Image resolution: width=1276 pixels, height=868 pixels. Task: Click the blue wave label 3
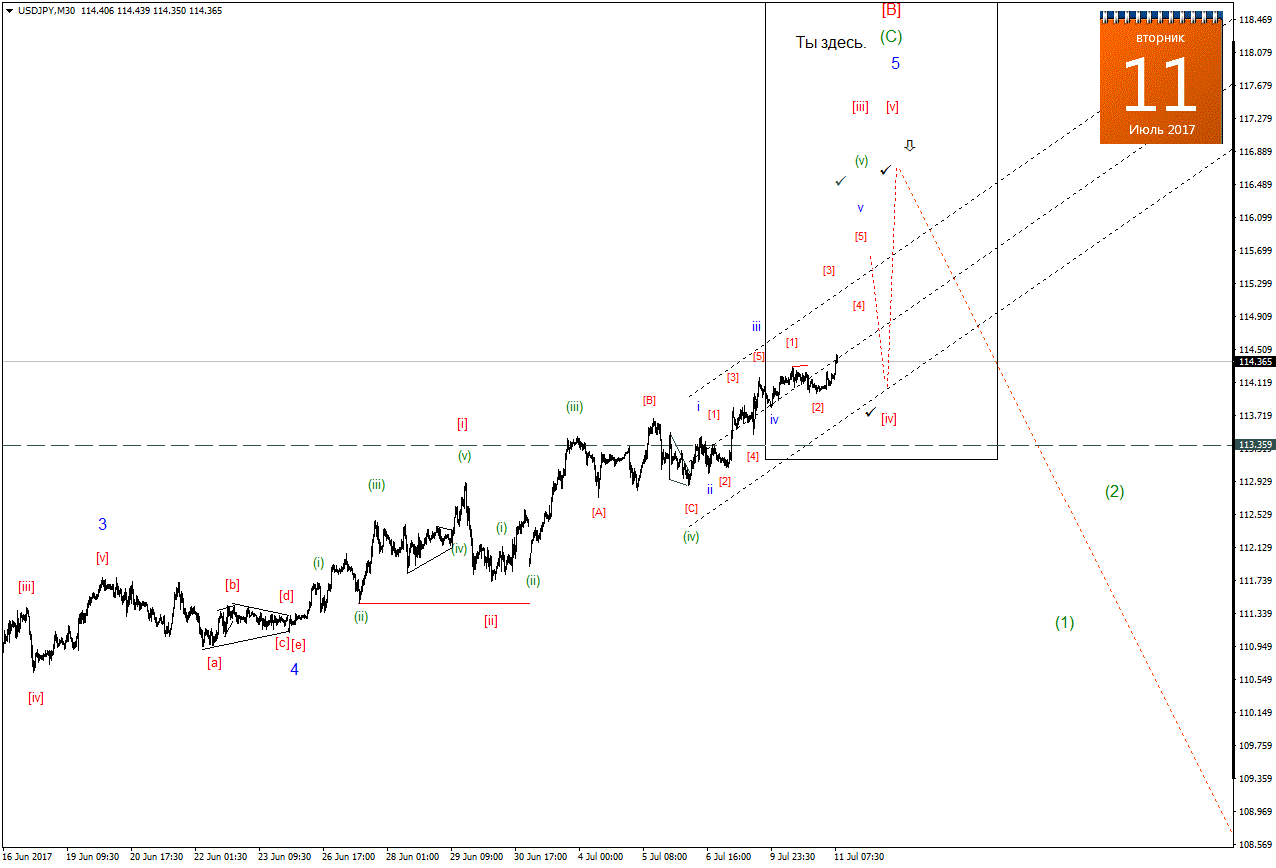point(102,524)
